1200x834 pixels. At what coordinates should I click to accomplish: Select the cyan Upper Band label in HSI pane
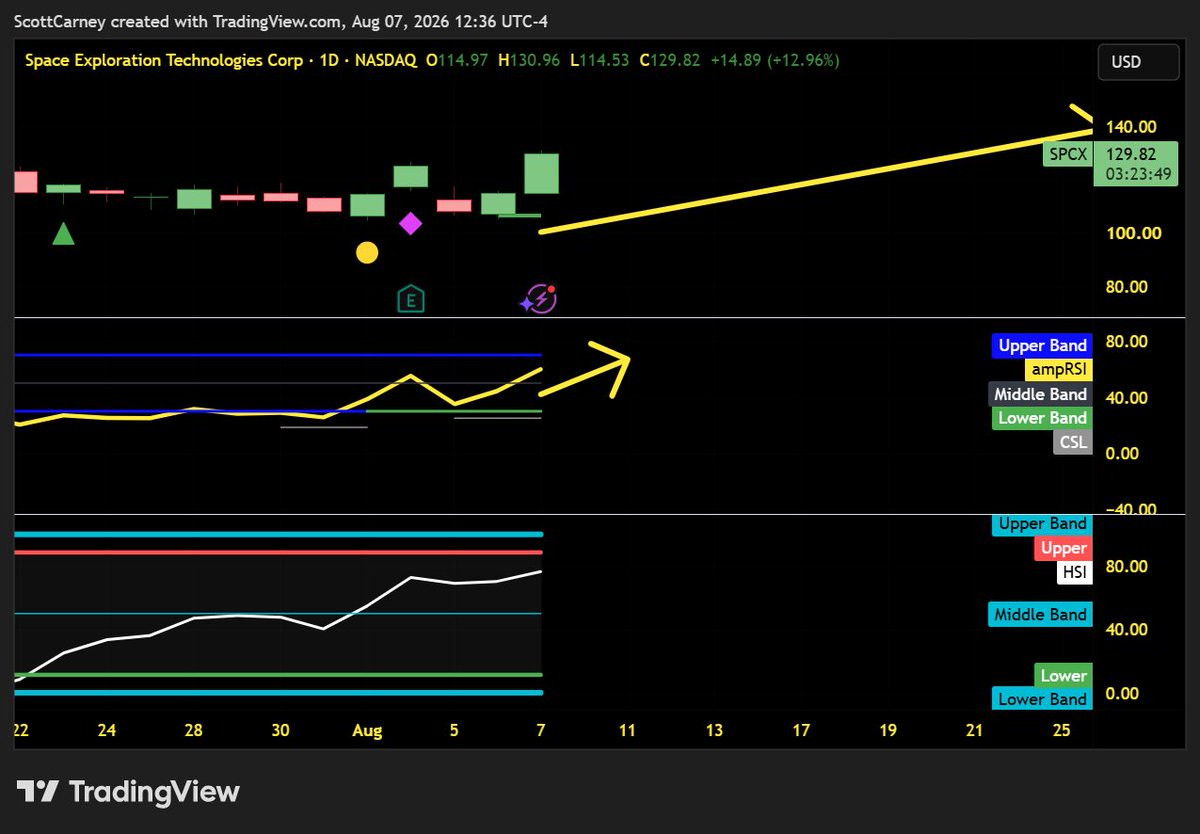click(1042, 524)
